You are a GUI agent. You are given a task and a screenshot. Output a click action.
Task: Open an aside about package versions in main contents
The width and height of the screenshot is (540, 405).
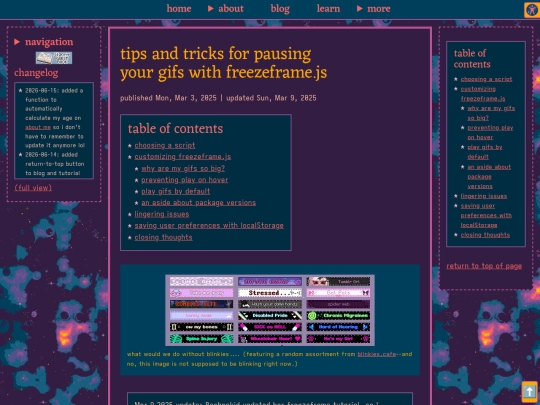tap(198, 202)
